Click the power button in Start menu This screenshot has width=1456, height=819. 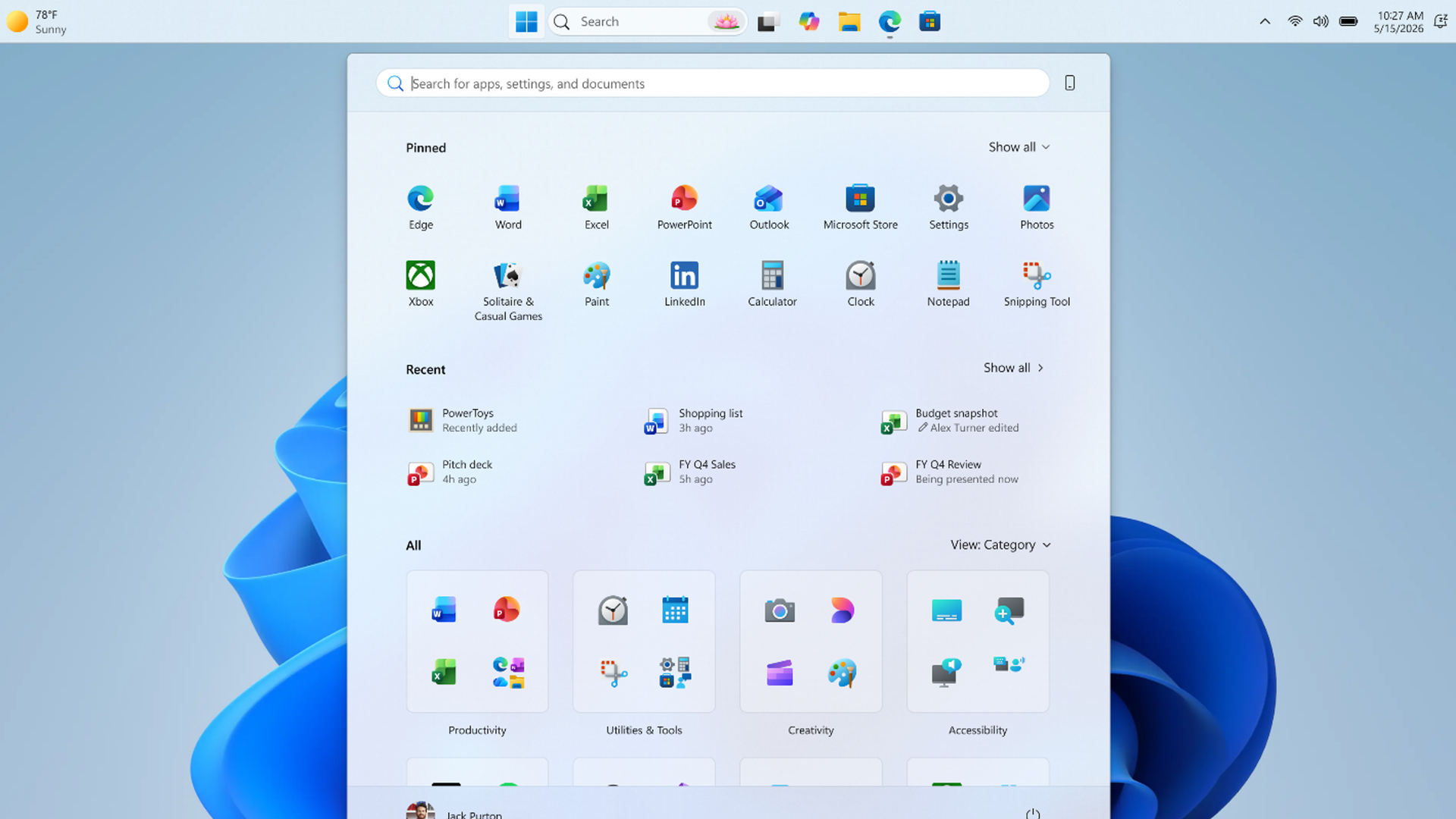pos(1033,814)
